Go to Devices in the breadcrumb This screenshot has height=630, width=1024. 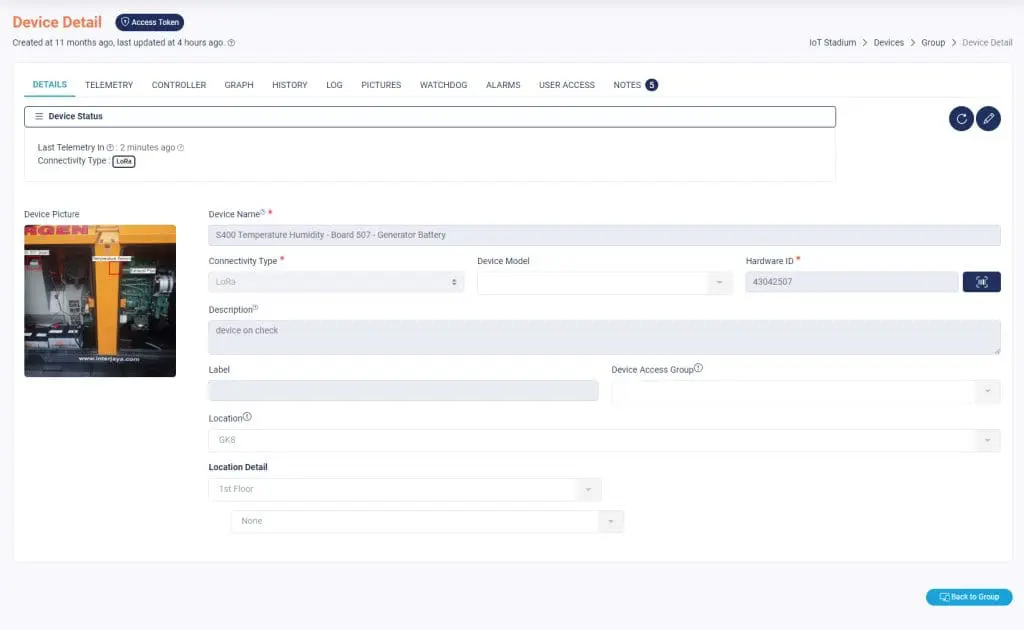click(x=888, y=43)
